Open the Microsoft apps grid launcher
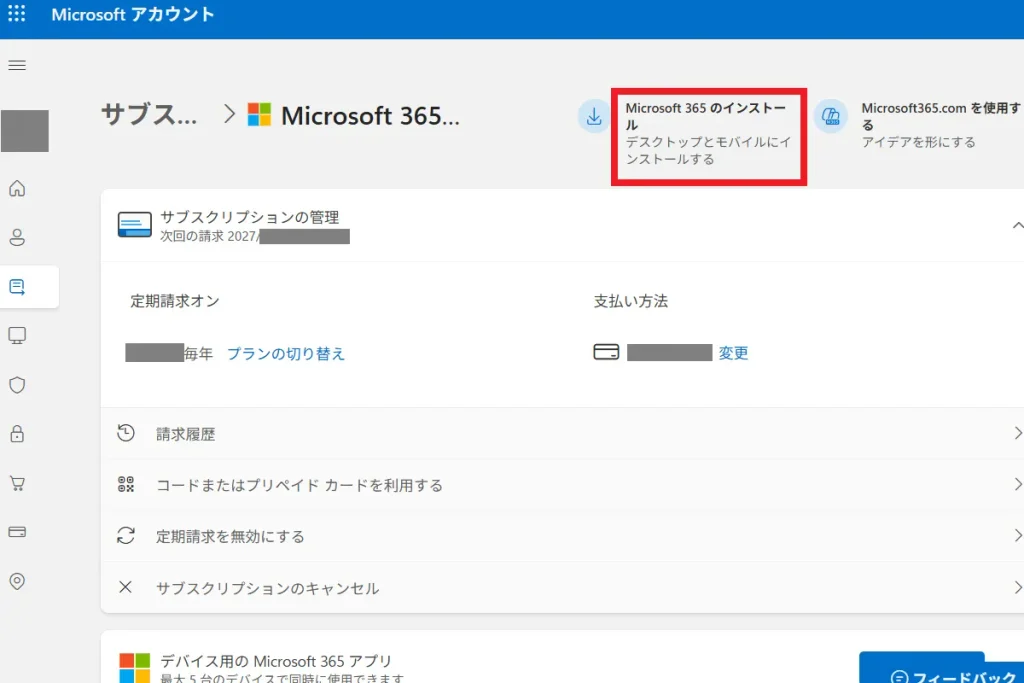 pos(17,14)
